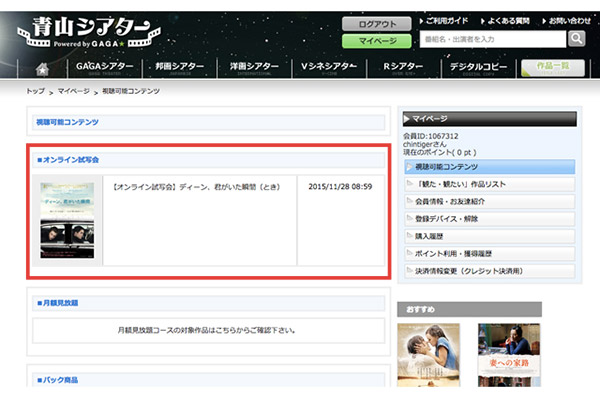Open 「観た・観たい」作品リスト sidebar item
Image resolution: width=600 pixels, height=399 pixels.
click(x=489, y=184)
